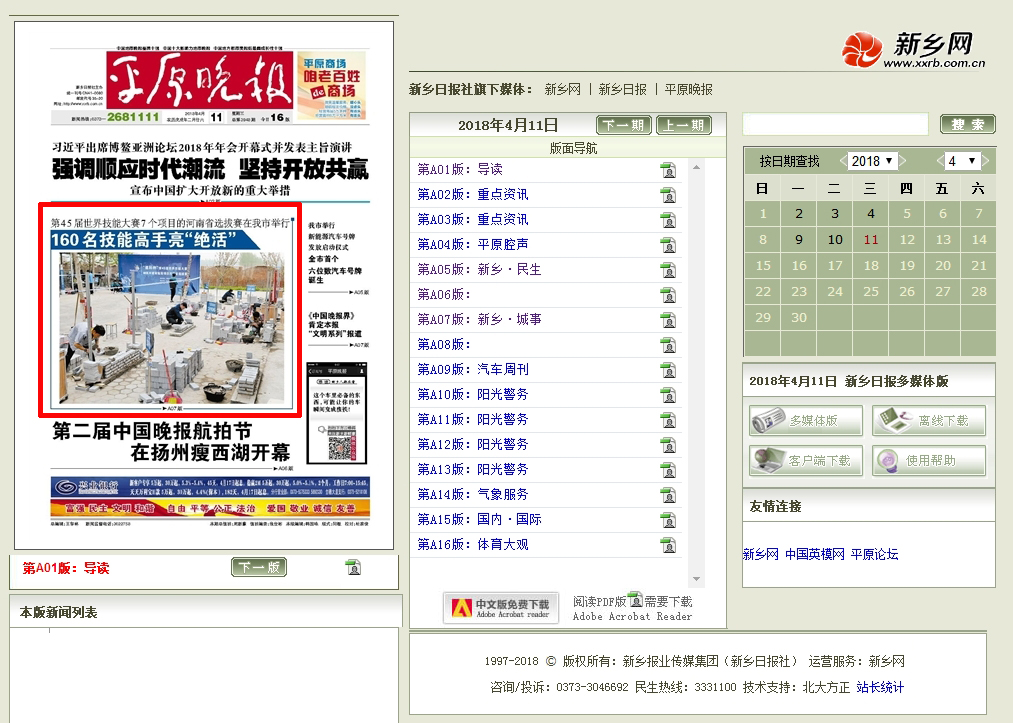The image size is (1013, 723).
Task: Open the year dropdown showing 2018
Action: (x=873, y=161)
